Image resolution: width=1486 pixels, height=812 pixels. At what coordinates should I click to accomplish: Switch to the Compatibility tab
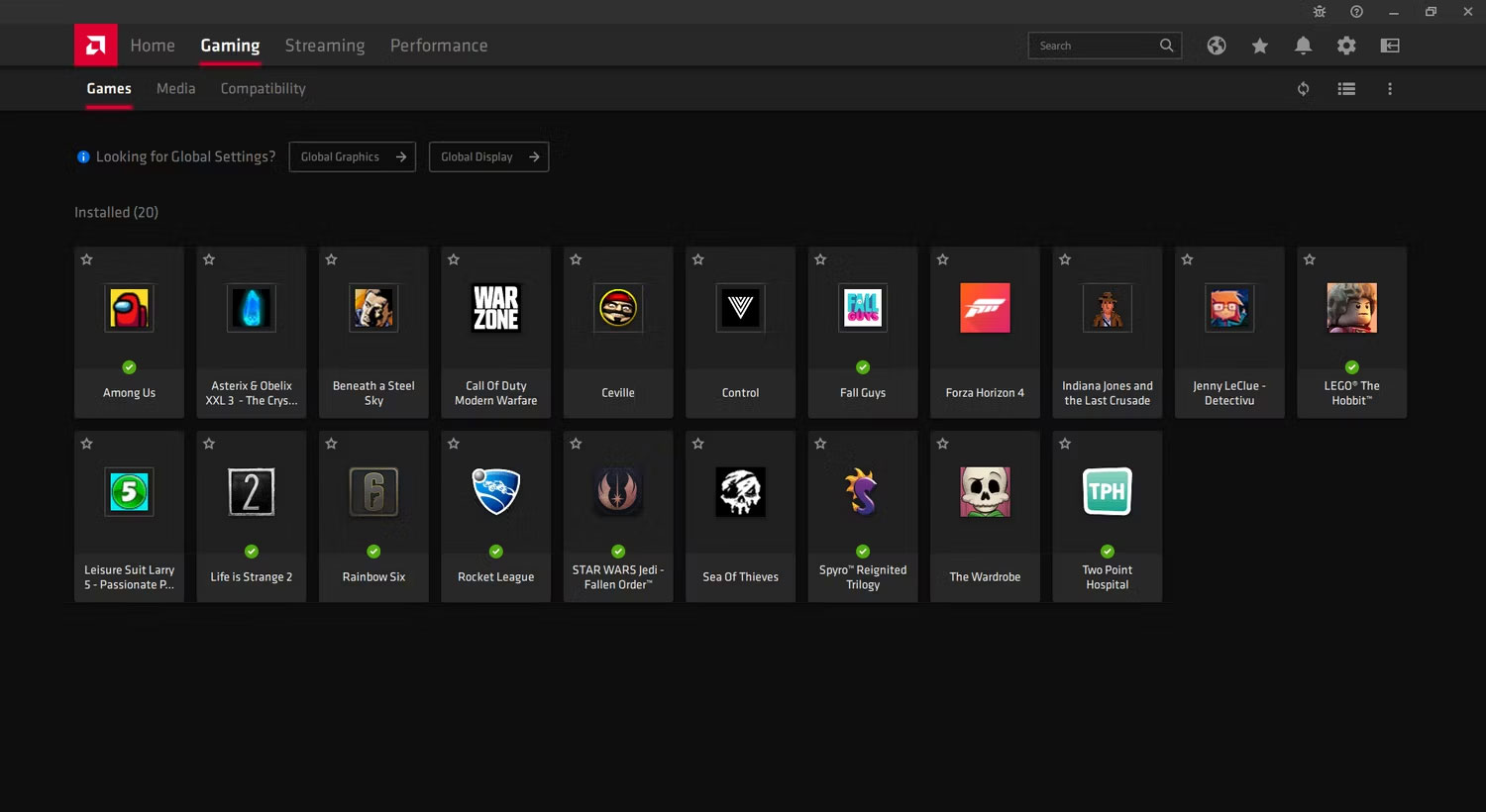(263, 88)
